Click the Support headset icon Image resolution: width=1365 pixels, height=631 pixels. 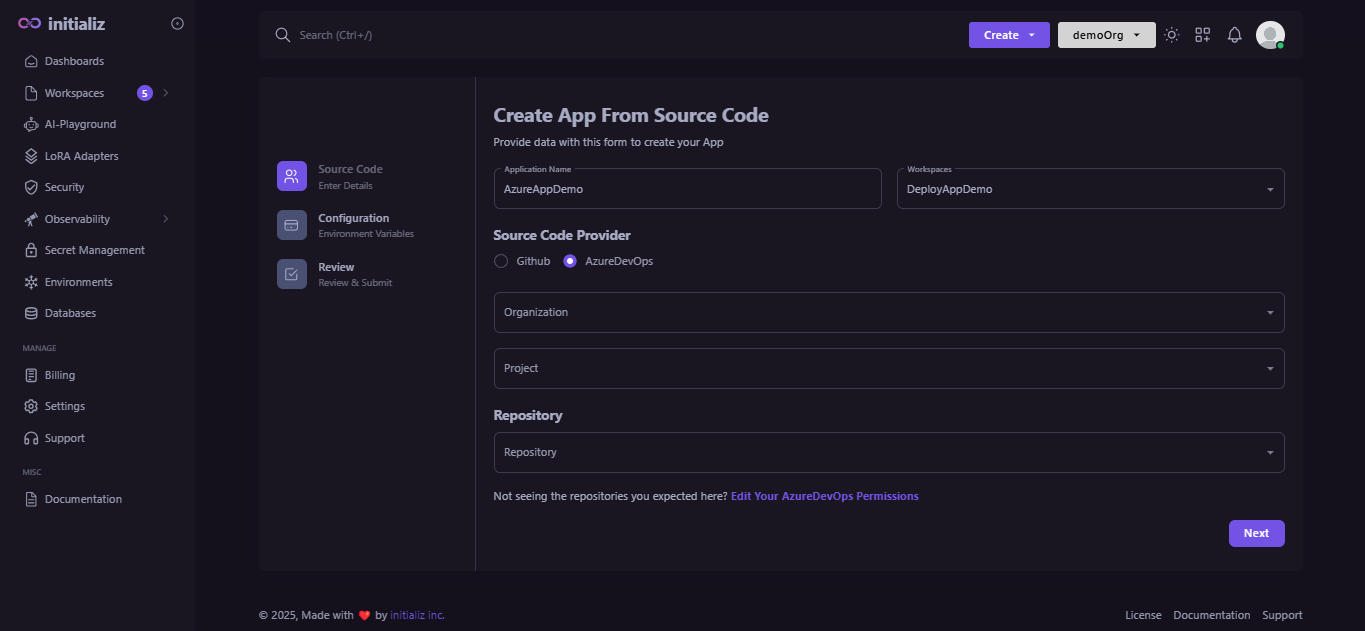pyautogui.click(x=31, y=438)
